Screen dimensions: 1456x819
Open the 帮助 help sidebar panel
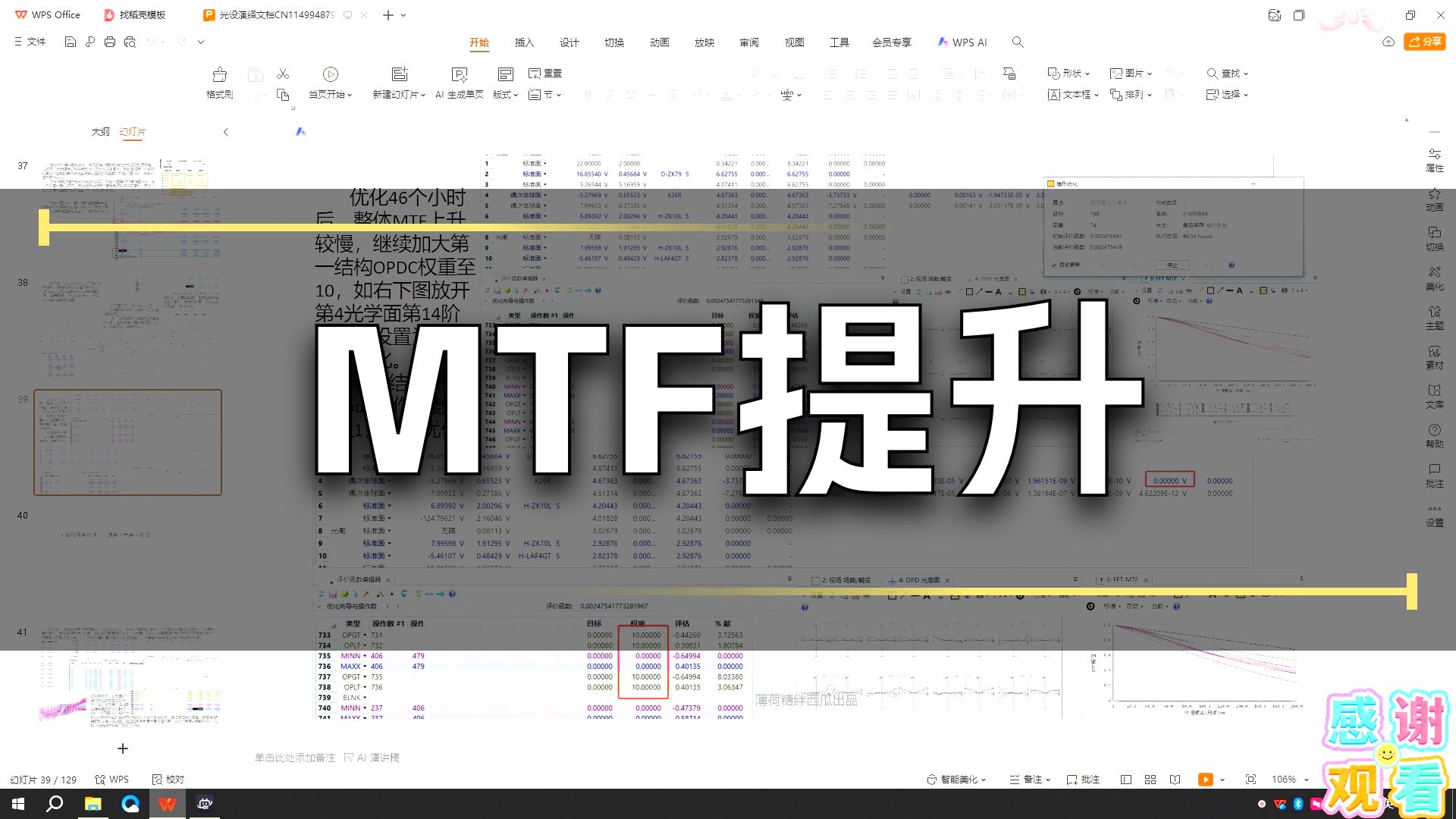[x=1435, y=437]
